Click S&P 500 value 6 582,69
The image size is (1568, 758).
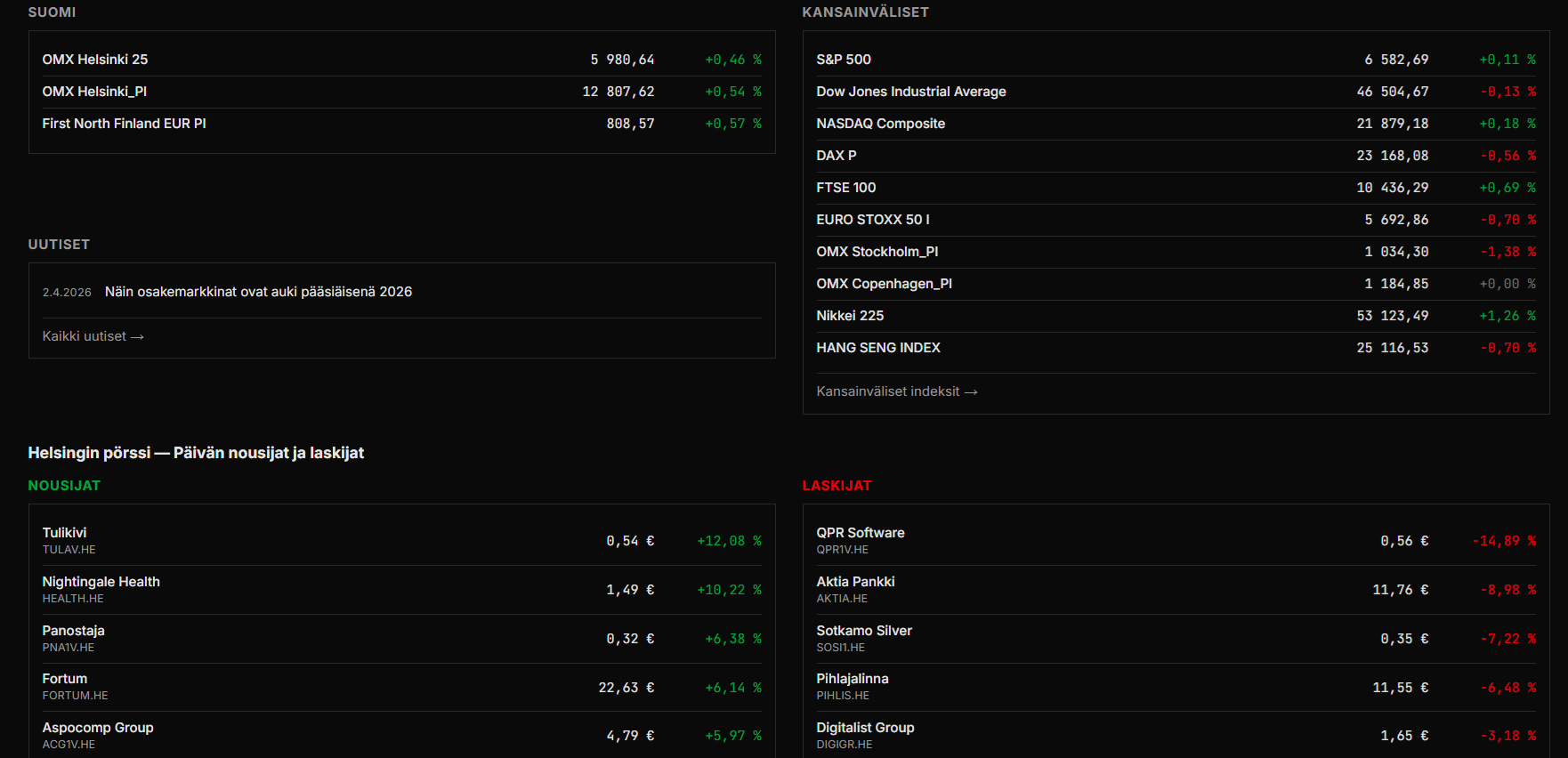(x=1397, y=60)
